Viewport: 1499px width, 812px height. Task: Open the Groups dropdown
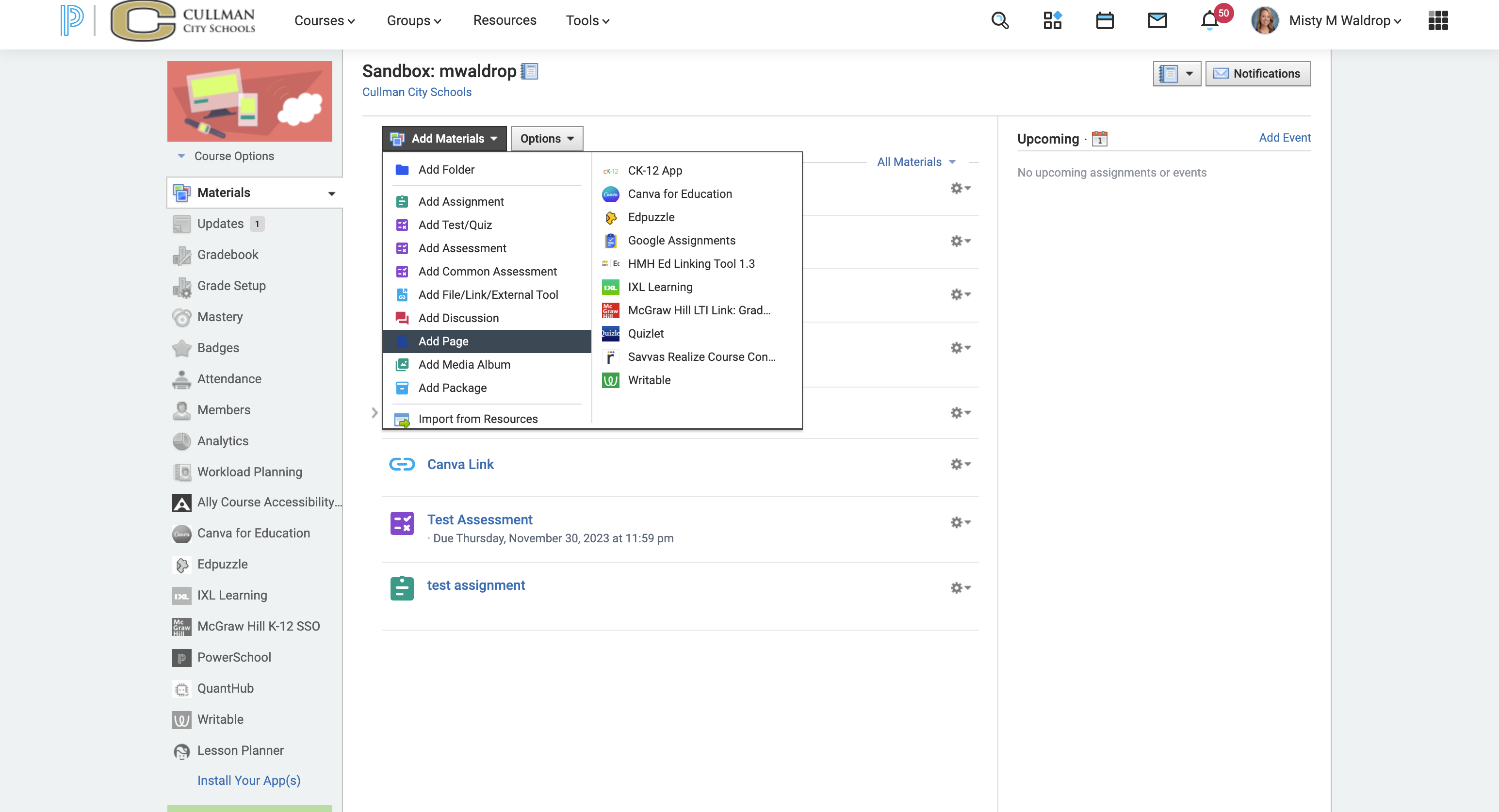click(414, 20)
